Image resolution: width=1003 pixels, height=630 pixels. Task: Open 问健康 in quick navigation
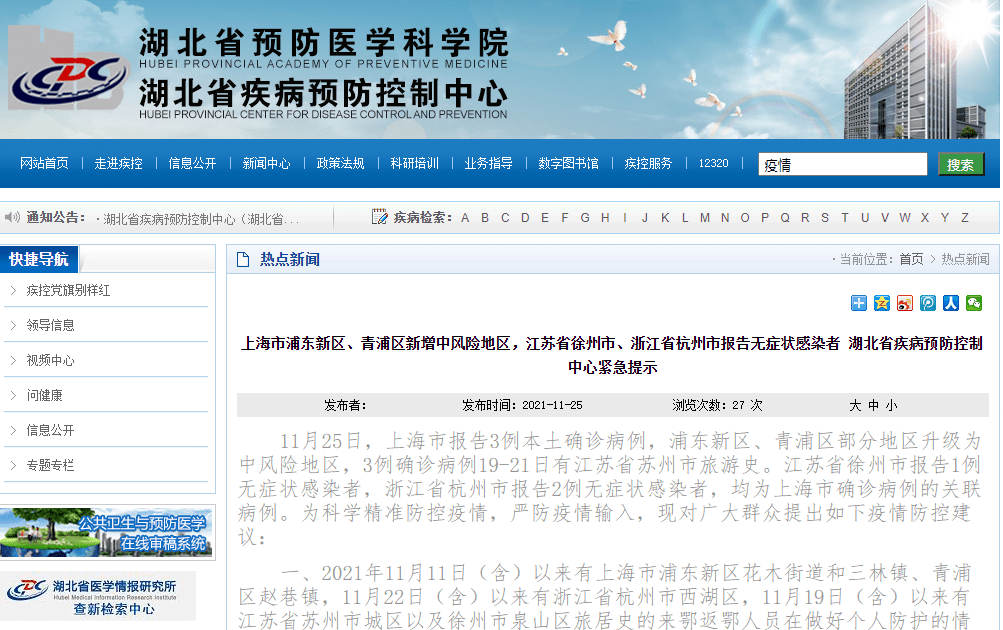(45, 395)
